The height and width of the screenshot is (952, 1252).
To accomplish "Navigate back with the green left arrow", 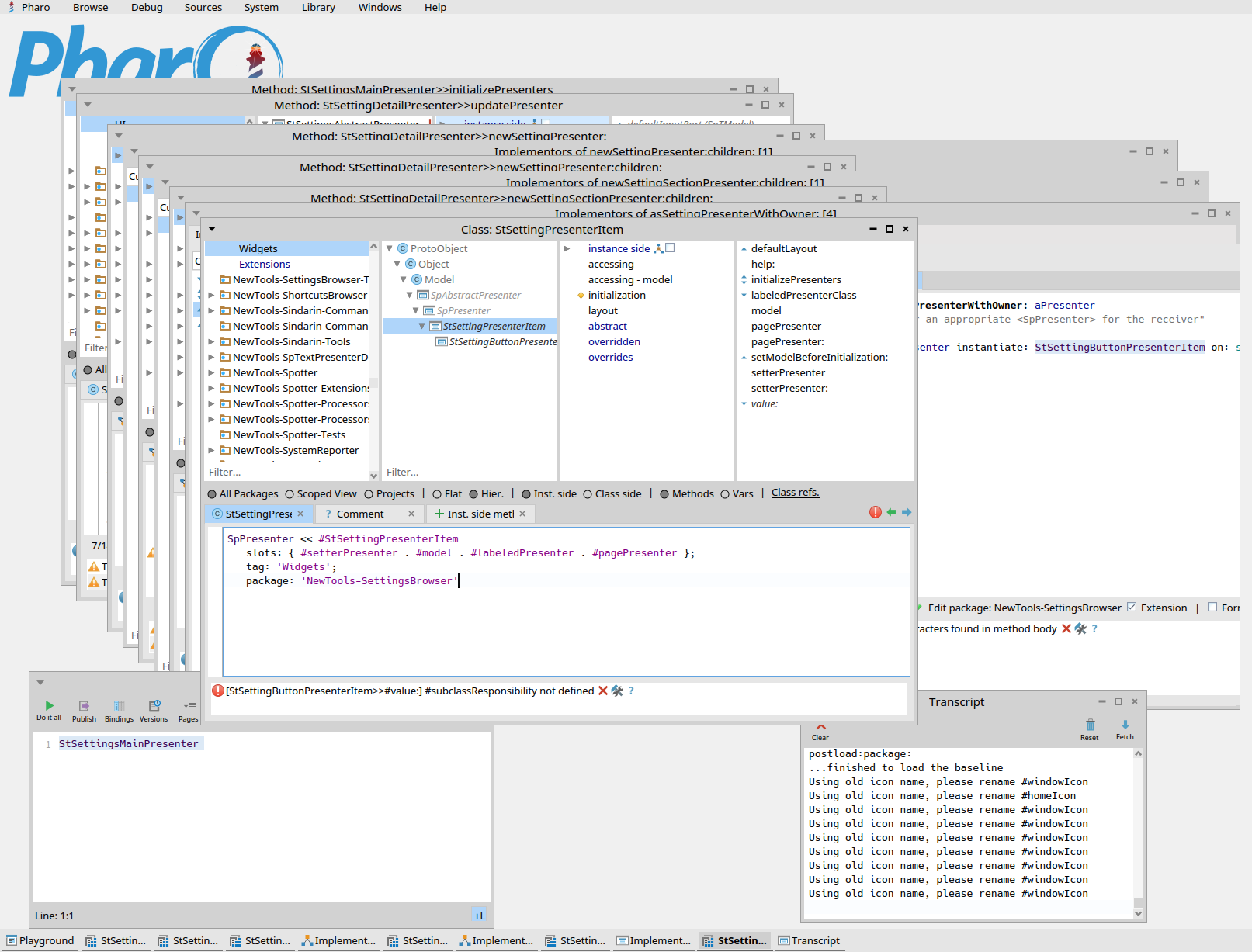I will pyautogui.click(x=891, y=512).
